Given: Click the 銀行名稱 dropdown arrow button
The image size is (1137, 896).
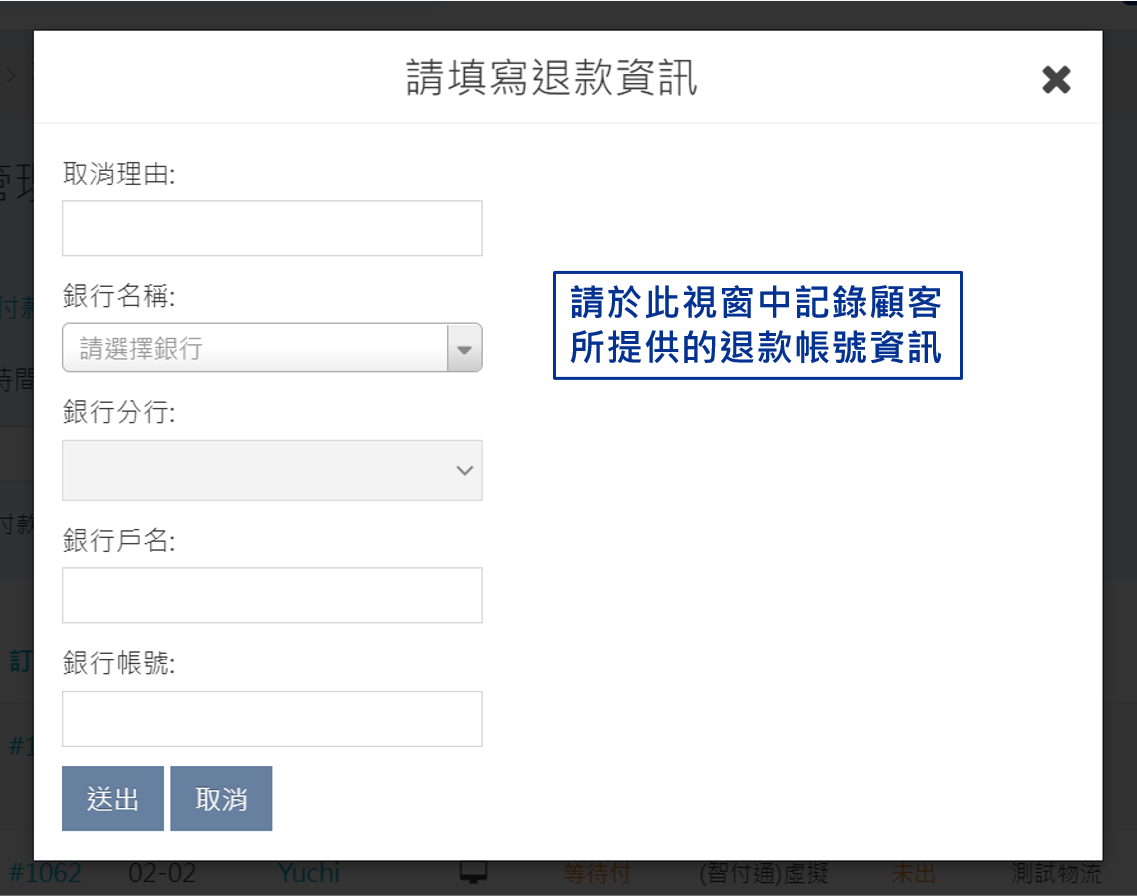Looking at the screenshot, I should point(464,348).
